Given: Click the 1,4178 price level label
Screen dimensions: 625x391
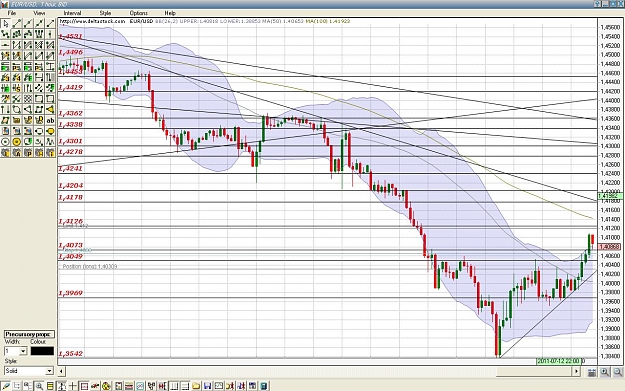Looking at the screenshot, I should (x=71, y=197).
